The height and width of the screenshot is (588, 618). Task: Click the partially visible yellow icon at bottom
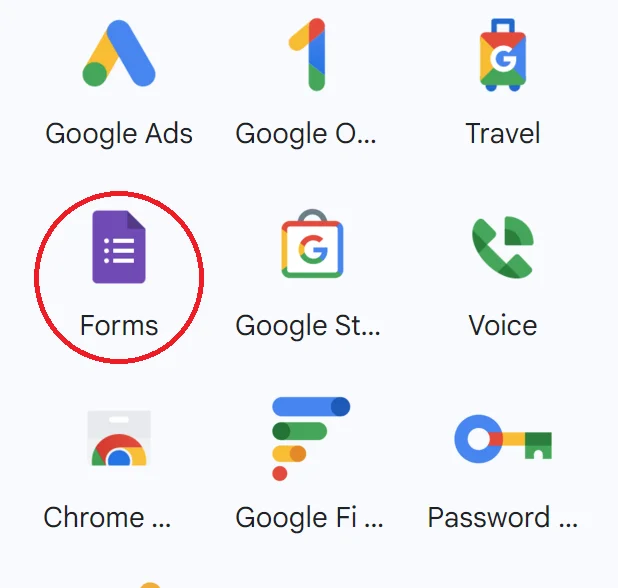point(150,585)
